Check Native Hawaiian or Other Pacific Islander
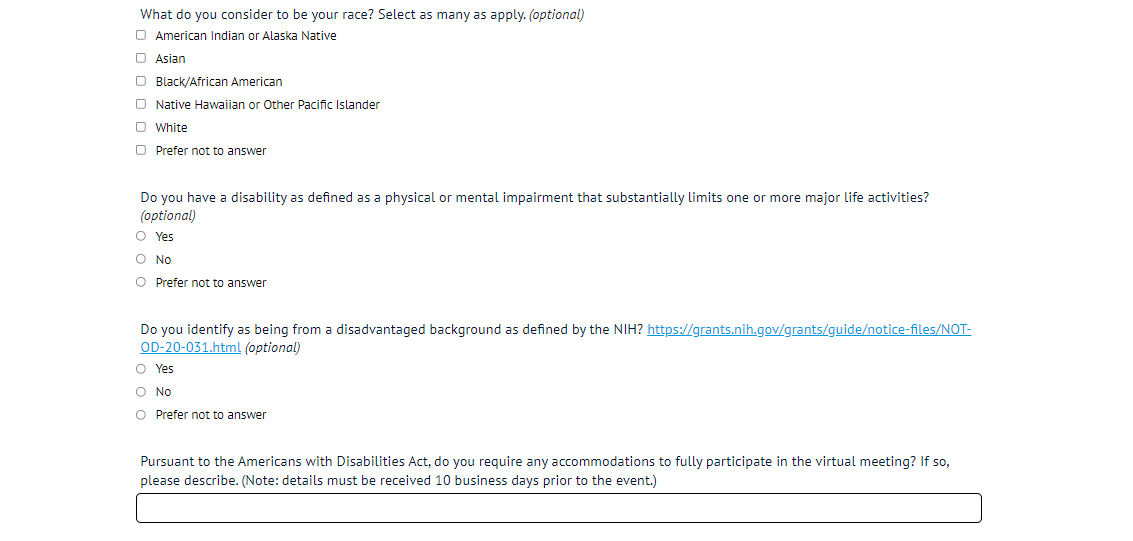 (141, 105)
